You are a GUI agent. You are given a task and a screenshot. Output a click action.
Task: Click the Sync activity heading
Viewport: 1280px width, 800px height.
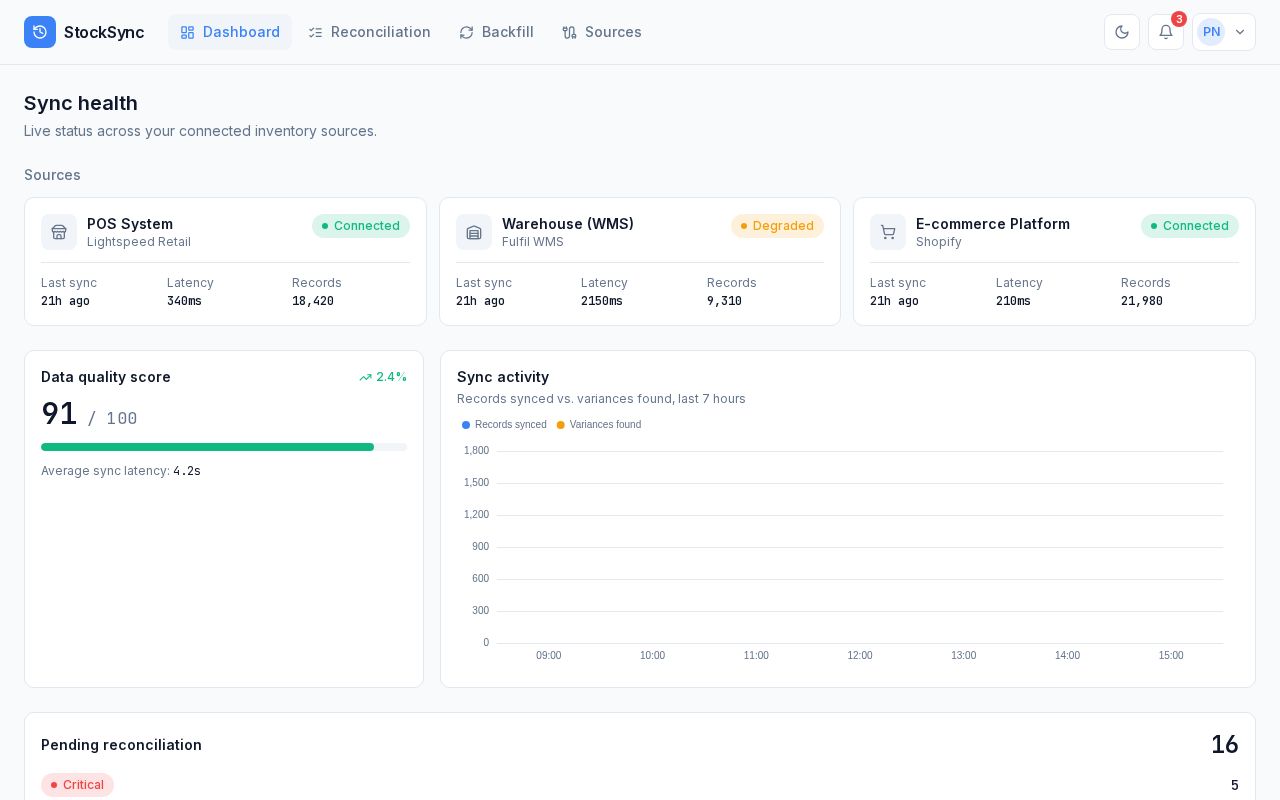tap(503, 377)
